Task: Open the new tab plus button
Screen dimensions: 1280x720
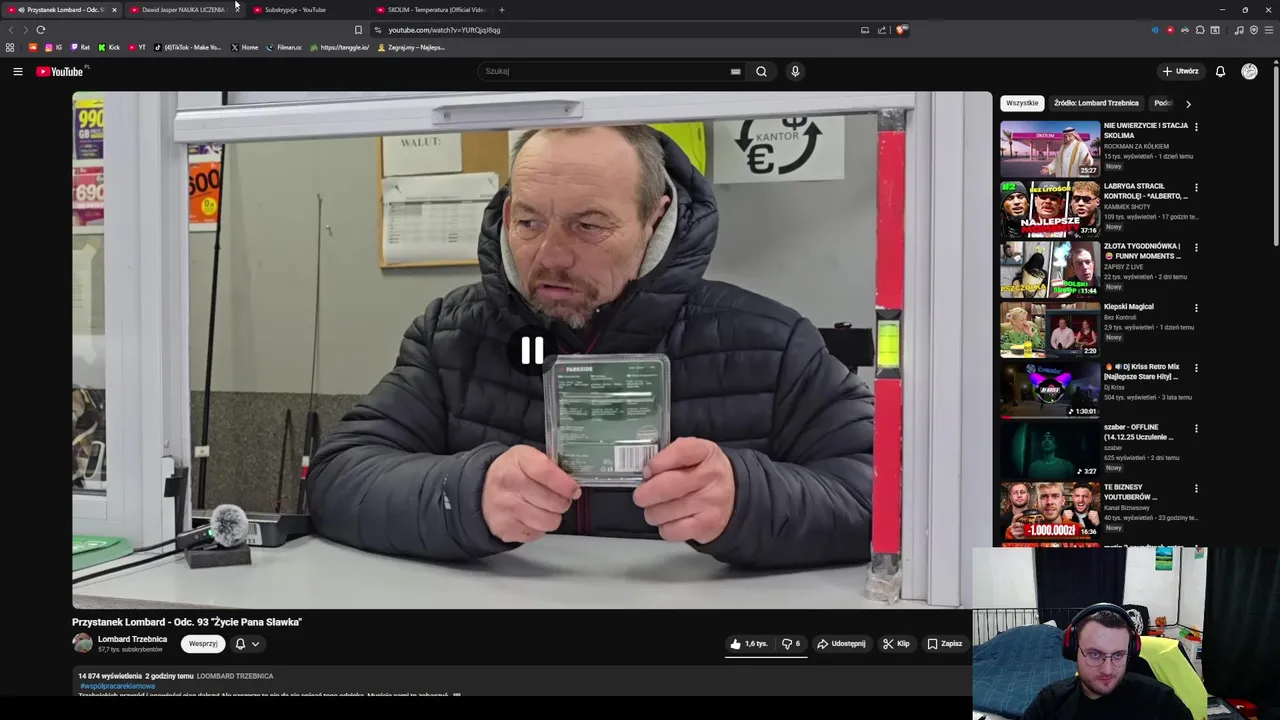Action: click(x=502, y=10)
